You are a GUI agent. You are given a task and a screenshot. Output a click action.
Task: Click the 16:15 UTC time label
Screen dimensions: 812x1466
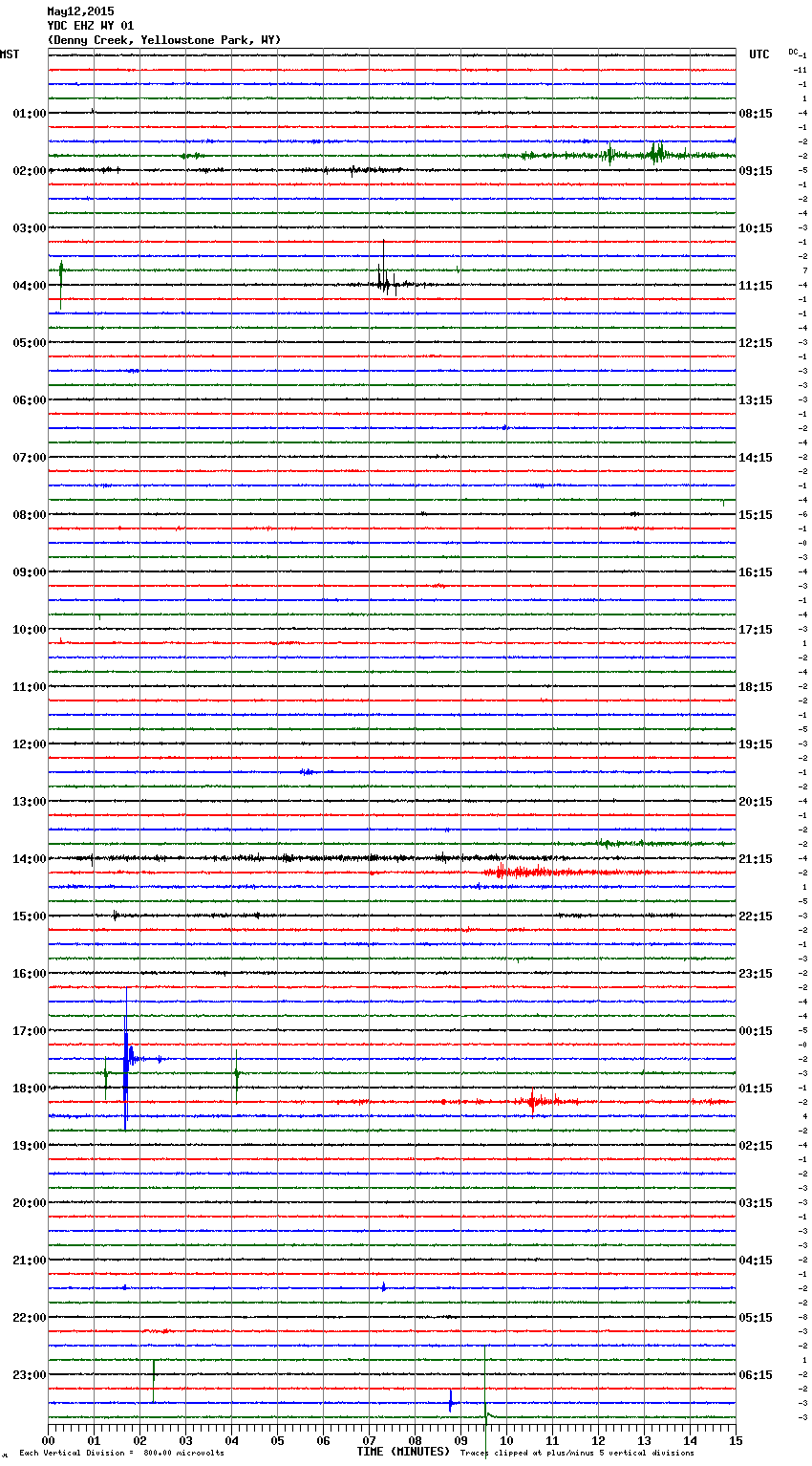[x=756, y=572]
